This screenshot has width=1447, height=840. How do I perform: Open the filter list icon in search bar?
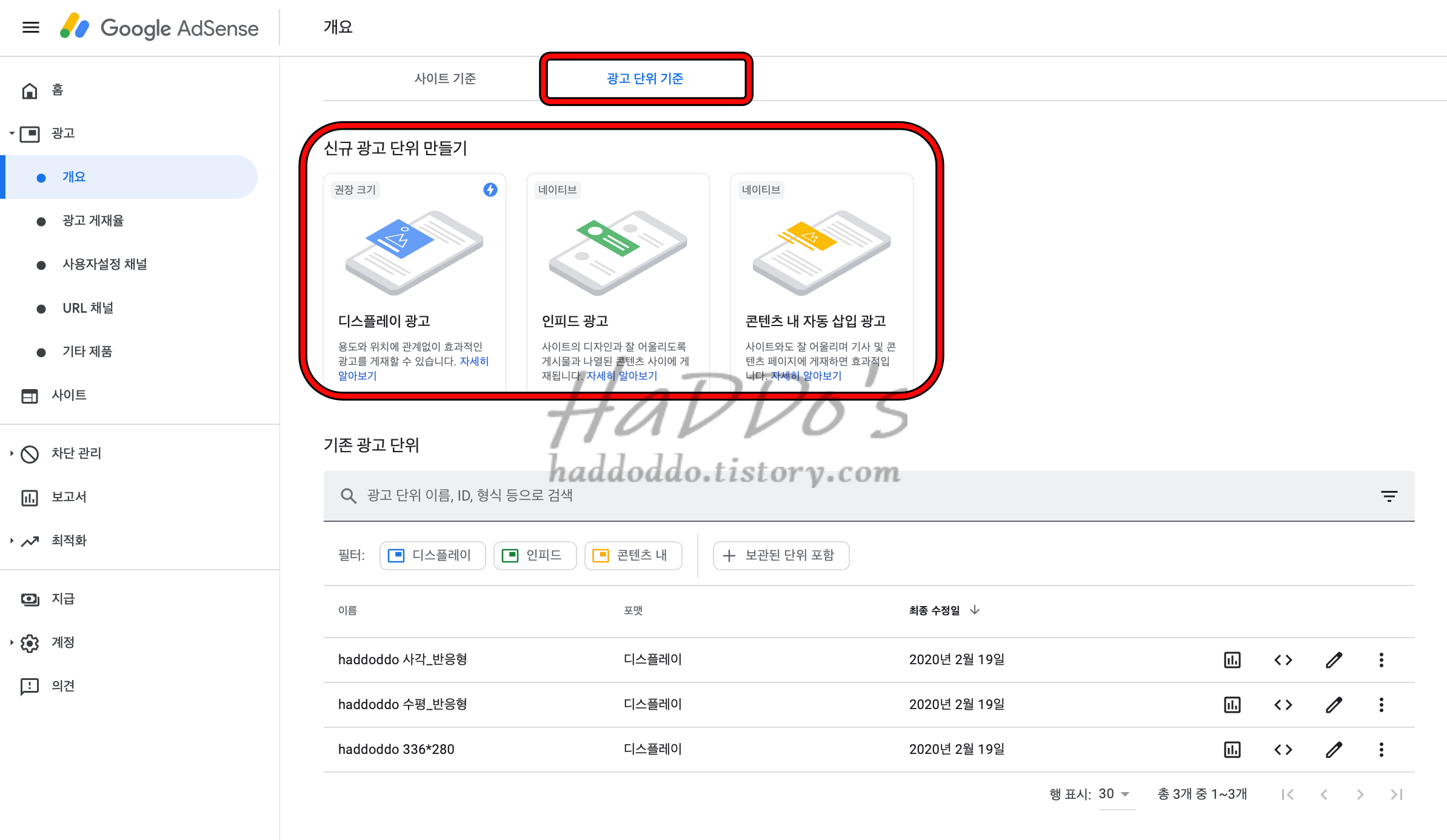pos(1389,496)
